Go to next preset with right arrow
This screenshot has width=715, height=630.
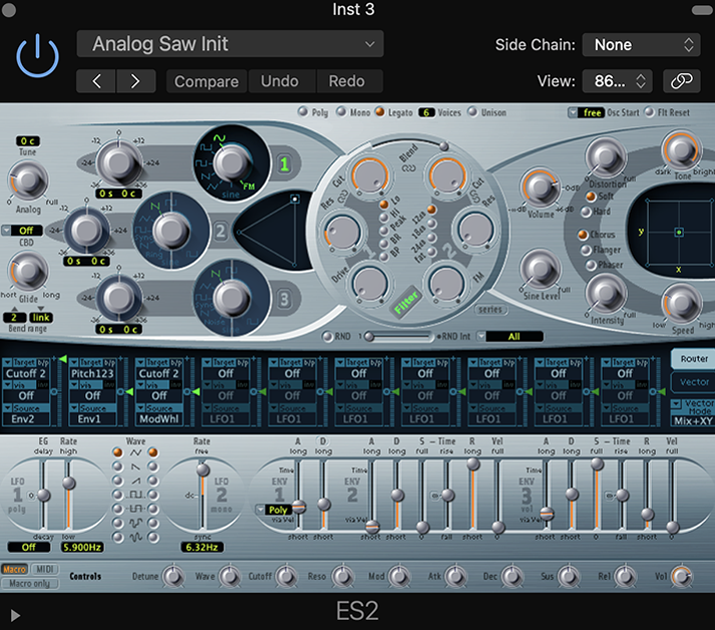pyautogui.click(x=136, y=81)
